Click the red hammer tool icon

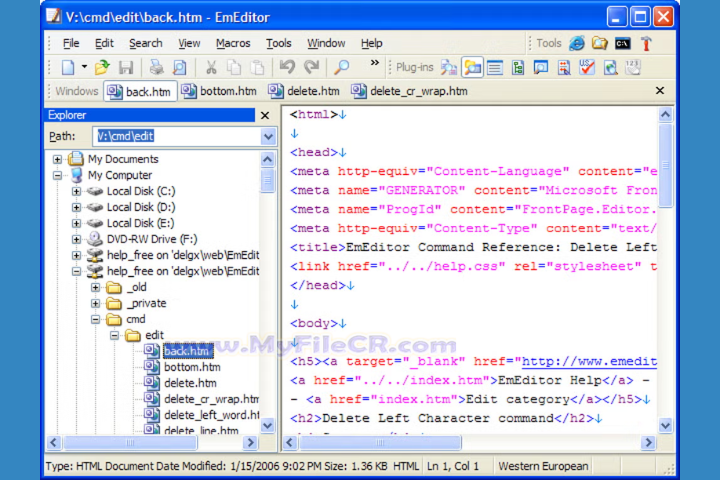point(647,44)
